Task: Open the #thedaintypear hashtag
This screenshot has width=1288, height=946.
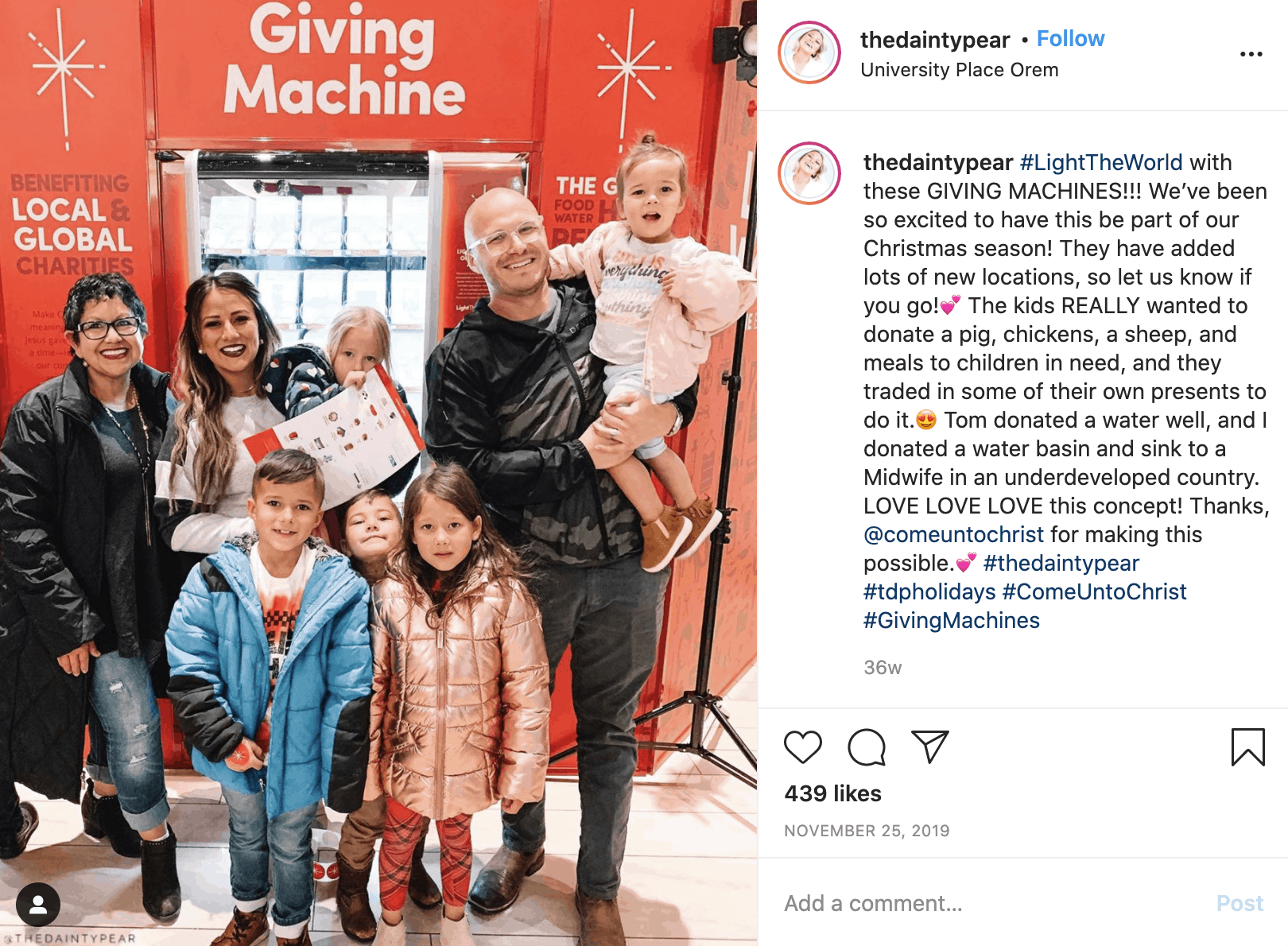Action: coord(1061,563)
